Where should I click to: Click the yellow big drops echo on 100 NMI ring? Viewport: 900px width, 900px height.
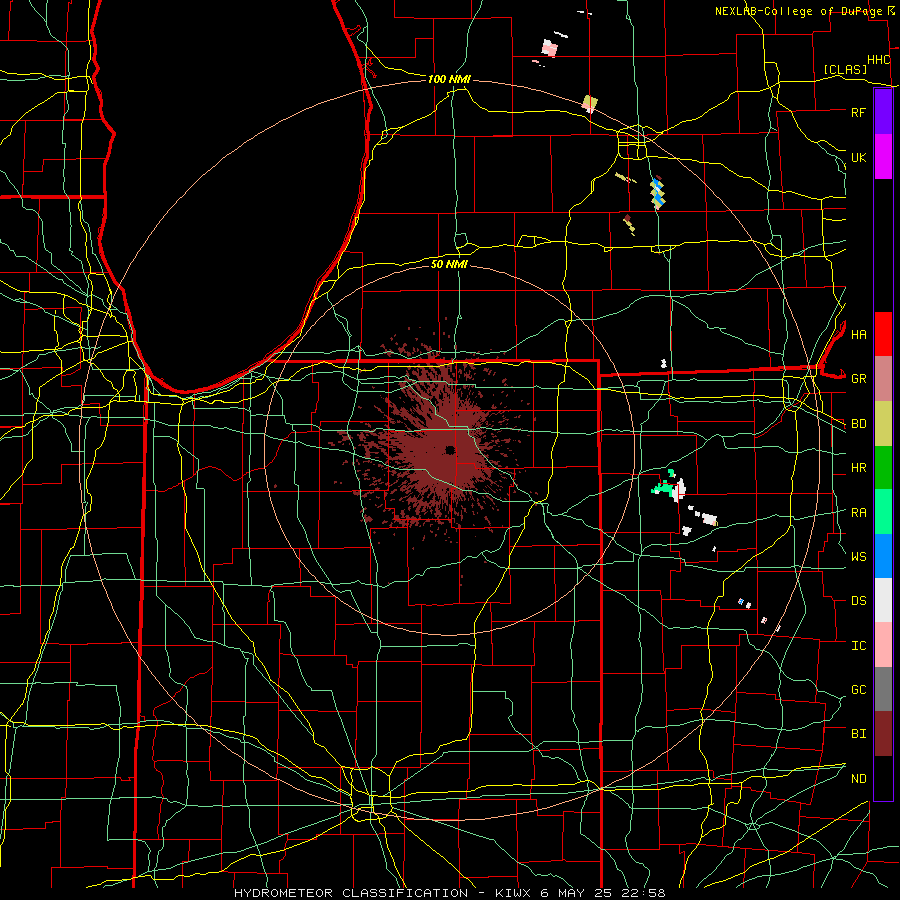click(589, 104)
